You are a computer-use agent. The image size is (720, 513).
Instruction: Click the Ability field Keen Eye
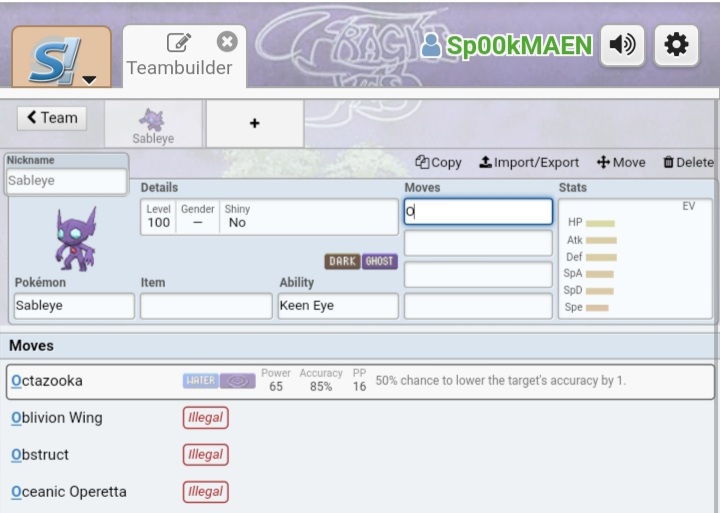point(338,305)
